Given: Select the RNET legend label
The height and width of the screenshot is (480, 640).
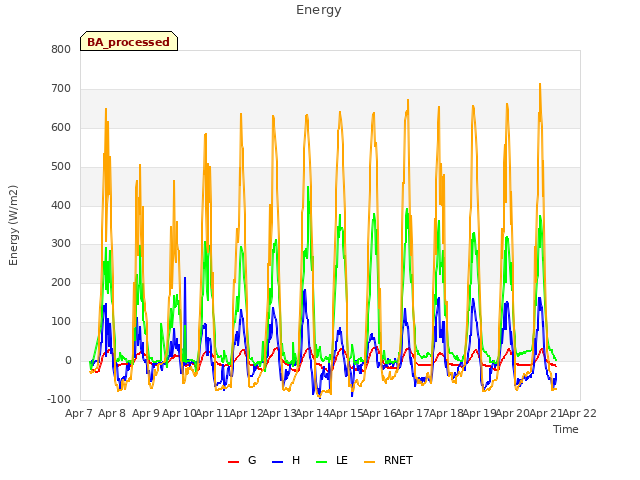Looking at the screenshot, I should pos(398,460).
